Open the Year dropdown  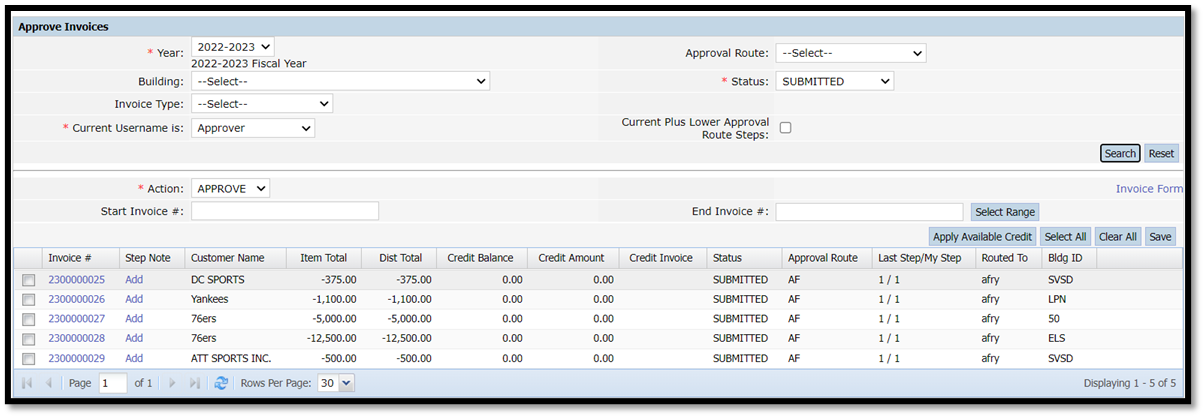[x=232, y=47]
